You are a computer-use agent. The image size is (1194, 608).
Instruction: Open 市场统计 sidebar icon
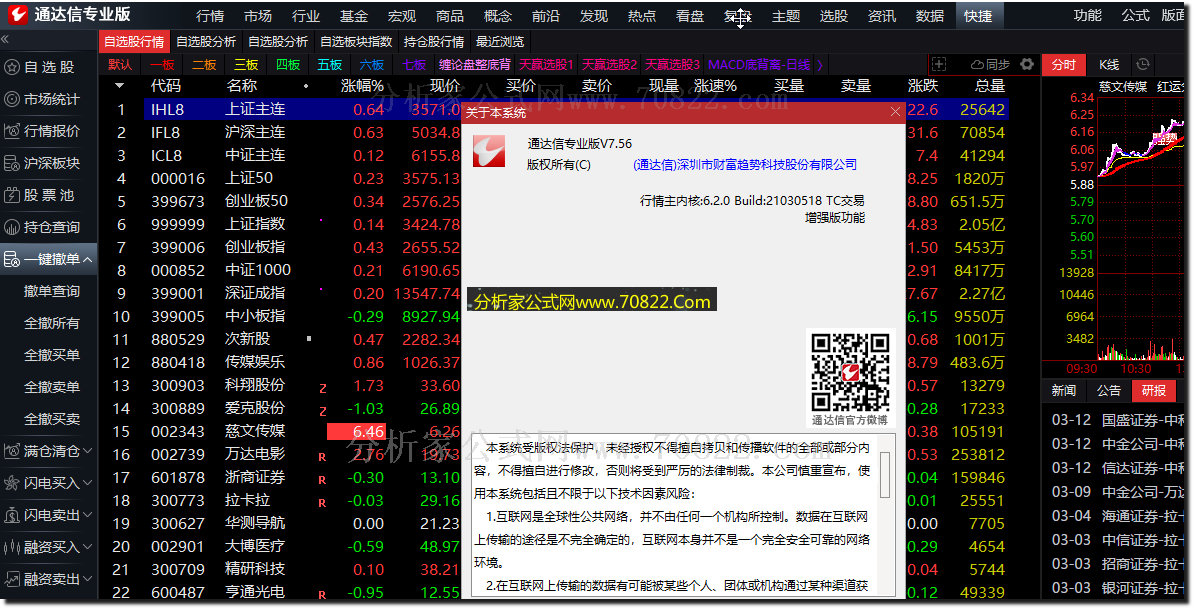click(11, 99)
